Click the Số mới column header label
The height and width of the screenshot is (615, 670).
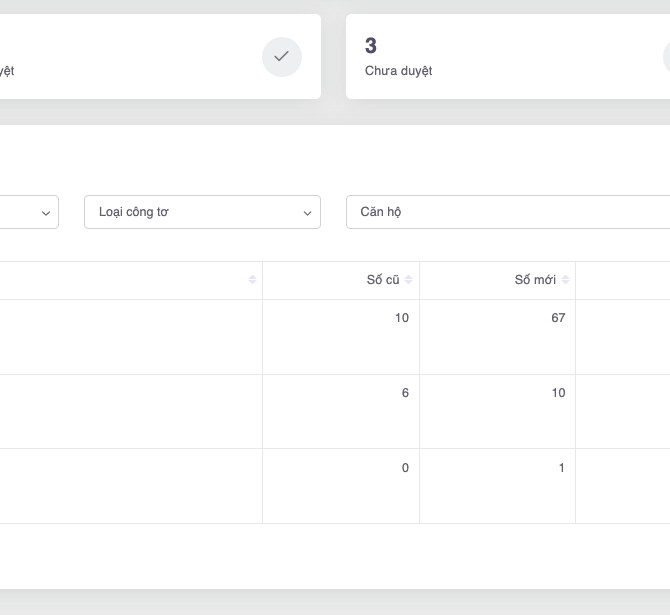(535, 280)
